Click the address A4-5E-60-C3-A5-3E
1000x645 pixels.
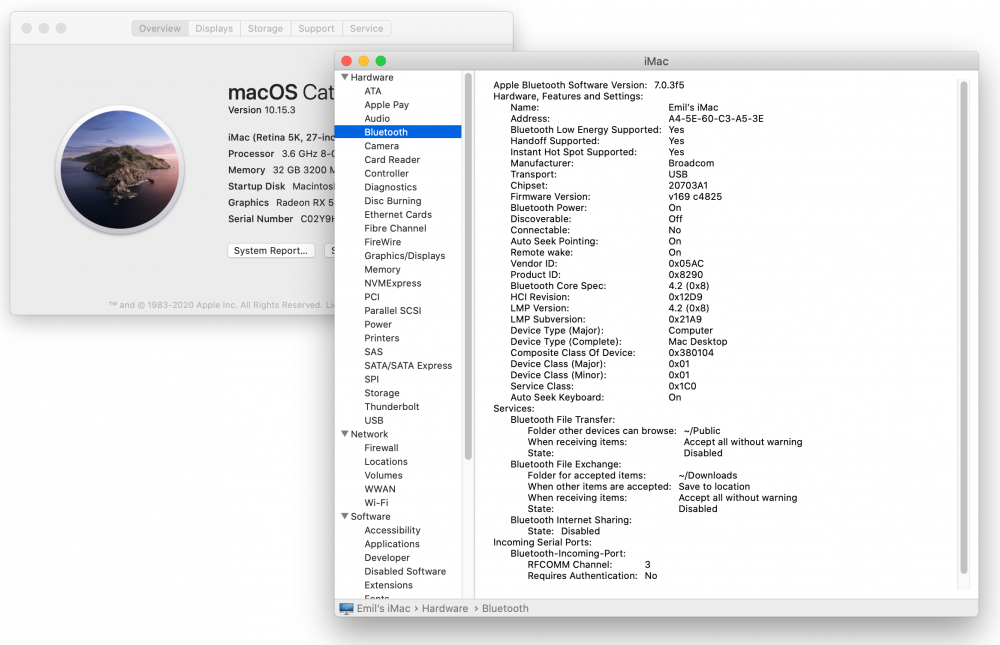(716, 119)
